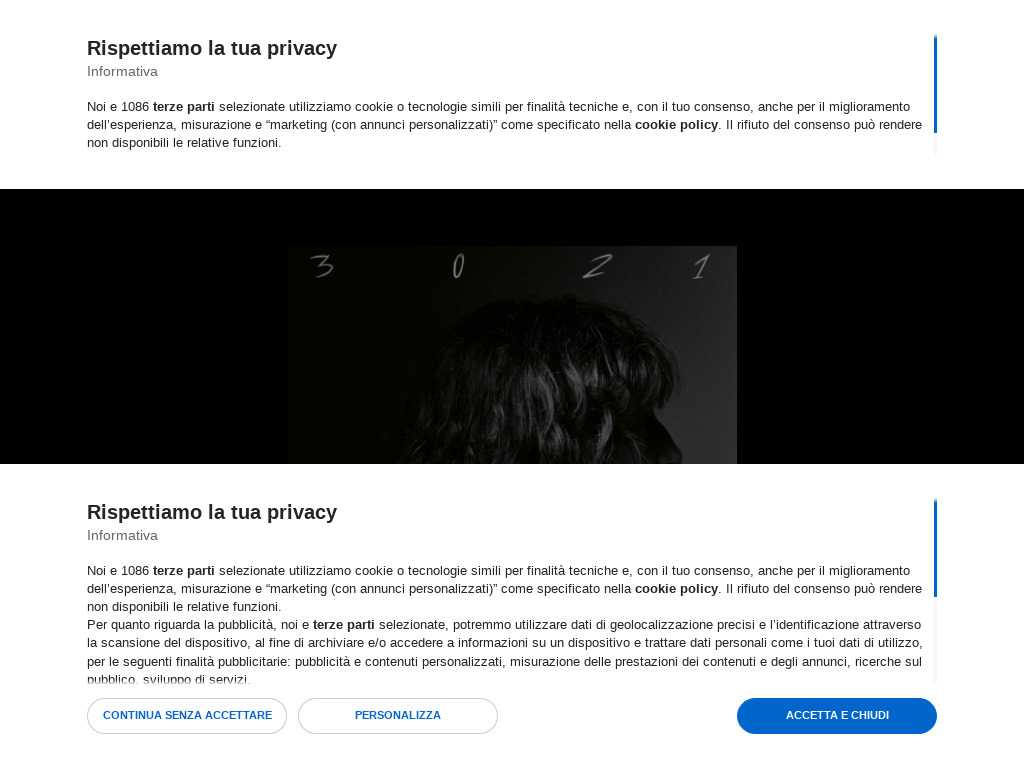
Task: Open "terze parti" link in the upper privacy notice
Action: [x=183, y=107]
